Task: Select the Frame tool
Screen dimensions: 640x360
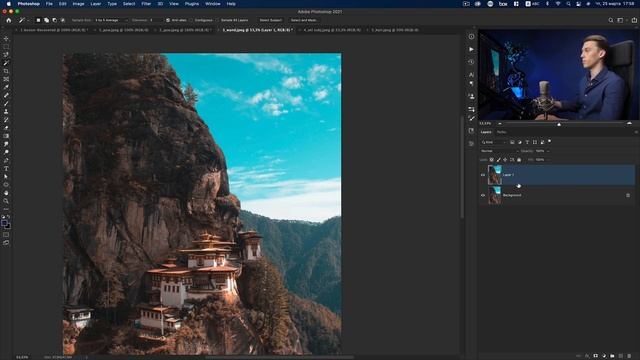Action: (x=6, y=79)
